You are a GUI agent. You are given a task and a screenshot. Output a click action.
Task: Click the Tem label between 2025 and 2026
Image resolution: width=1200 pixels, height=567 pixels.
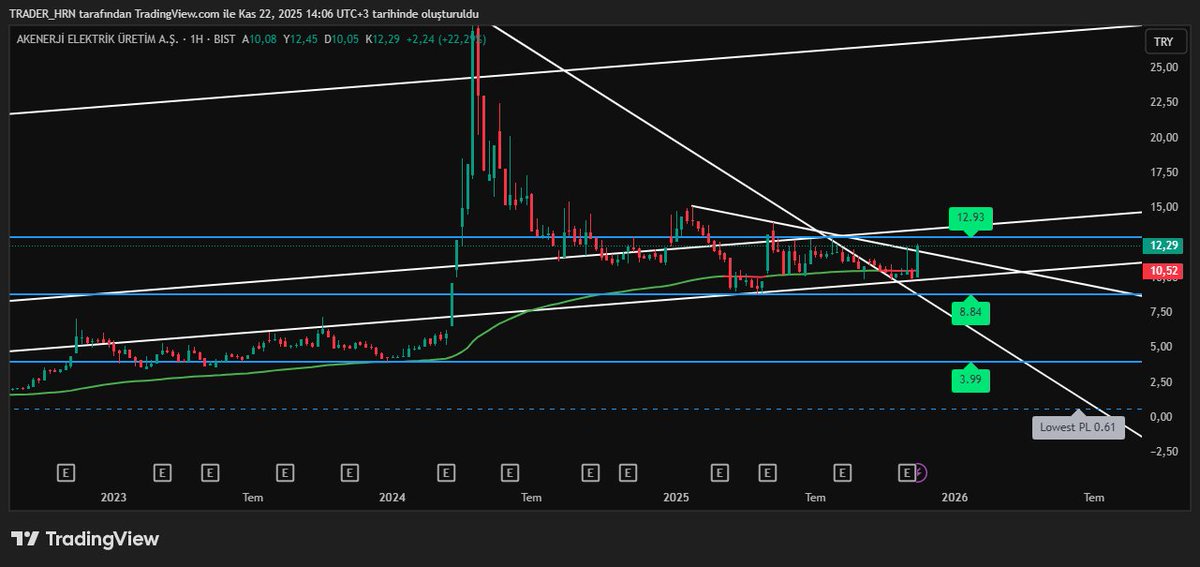815,497
